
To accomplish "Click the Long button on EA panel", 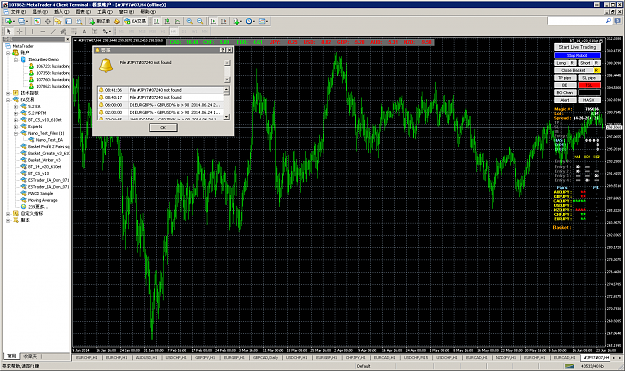I will point(561,63).
